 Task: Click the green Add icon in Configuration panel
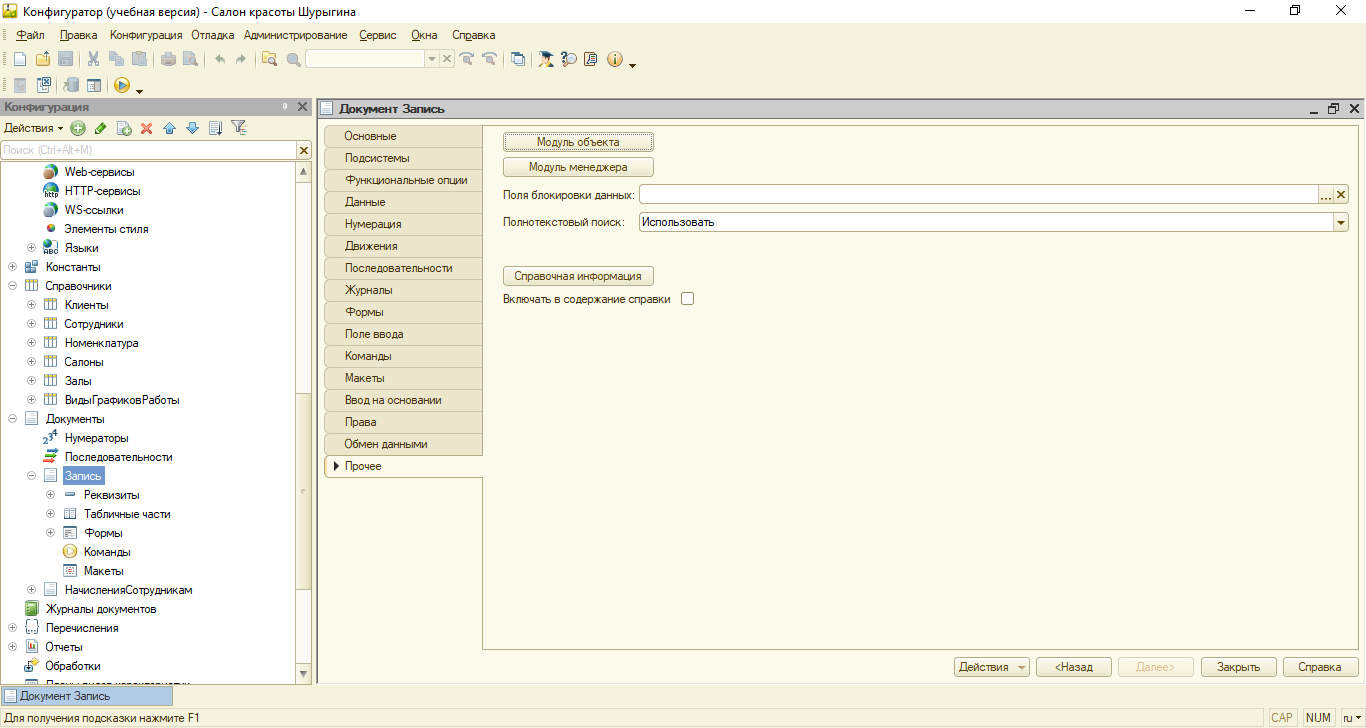tap(78, 128)
